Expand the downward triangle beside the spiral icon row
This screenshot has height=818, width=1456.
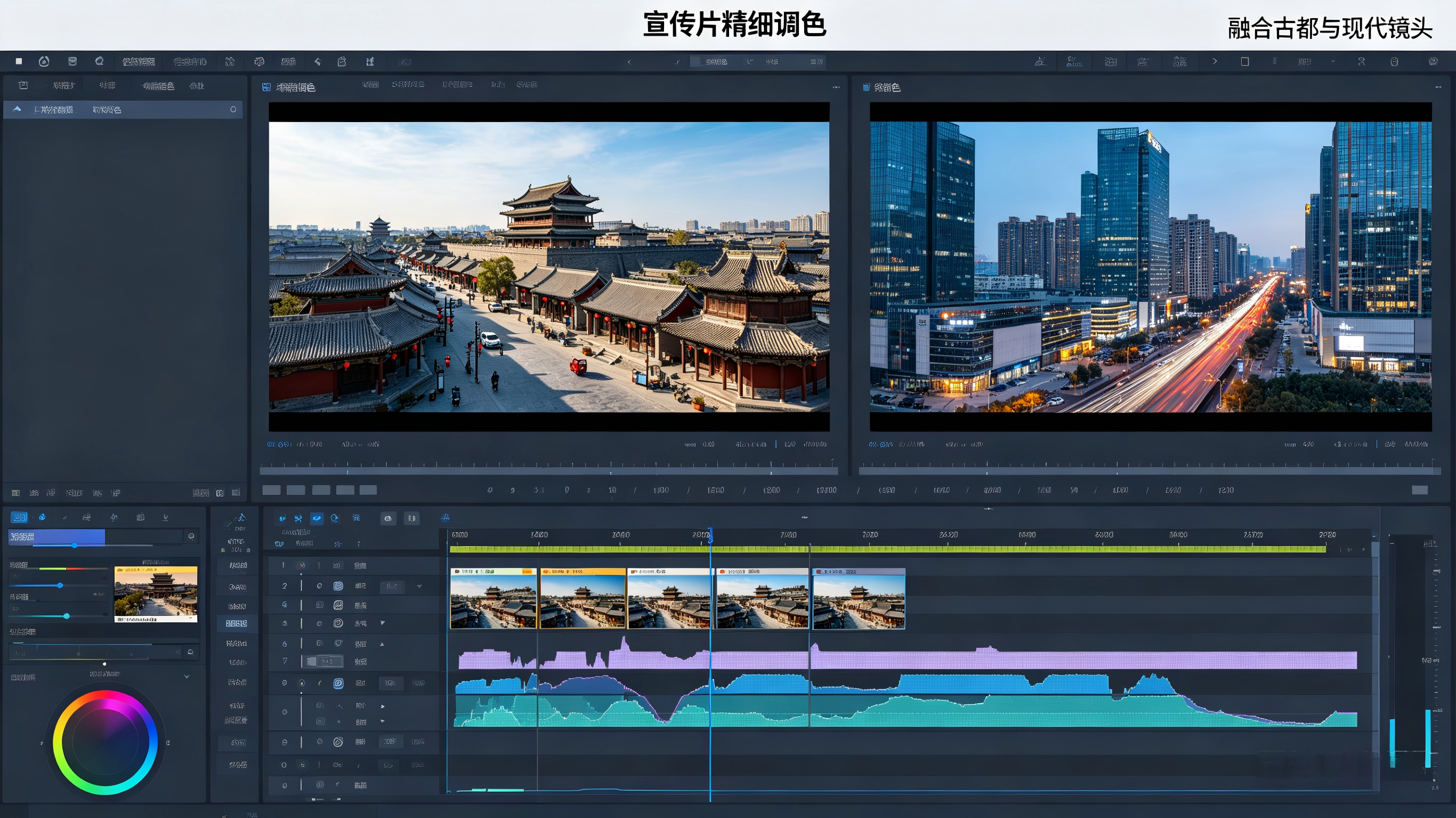pos(383,623)
